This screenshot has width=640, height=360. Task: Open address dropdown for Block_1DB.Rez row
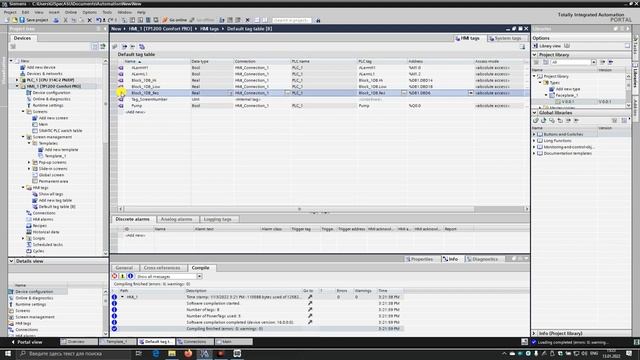click(x=470, y=93)
